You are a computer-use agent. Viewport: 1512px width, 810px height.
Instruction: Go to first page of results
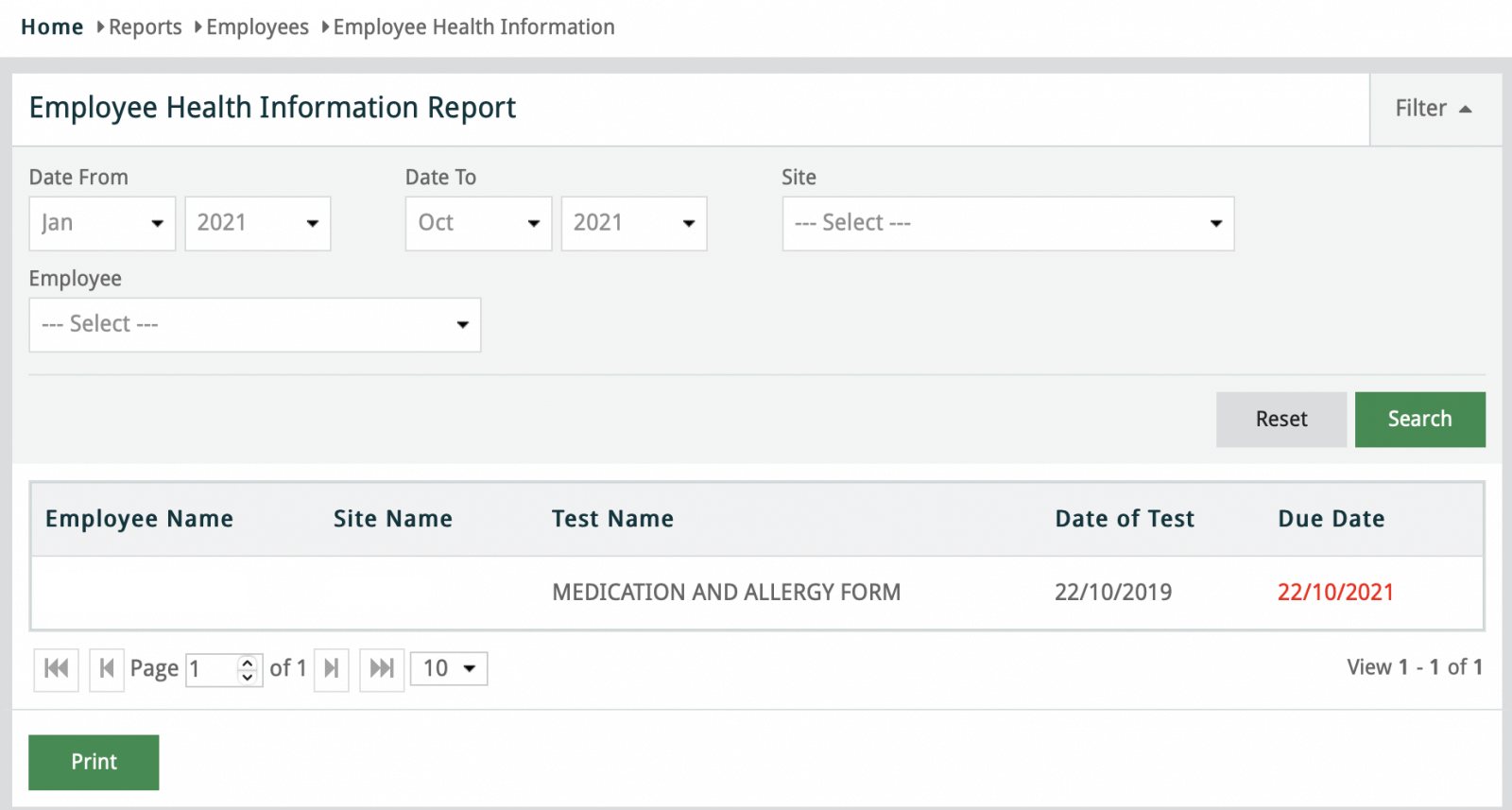pos(56,669)
